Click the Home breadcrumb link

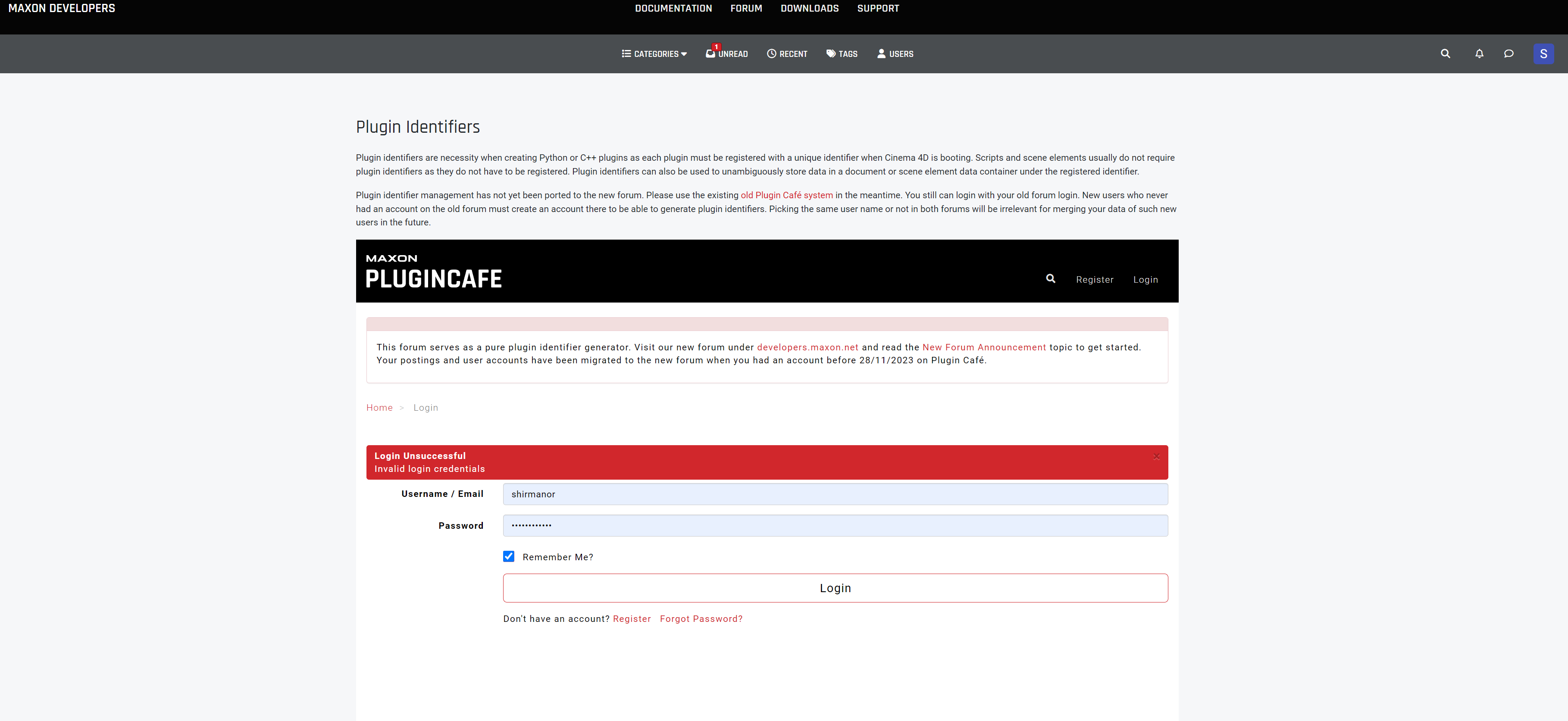coord(379,408)
